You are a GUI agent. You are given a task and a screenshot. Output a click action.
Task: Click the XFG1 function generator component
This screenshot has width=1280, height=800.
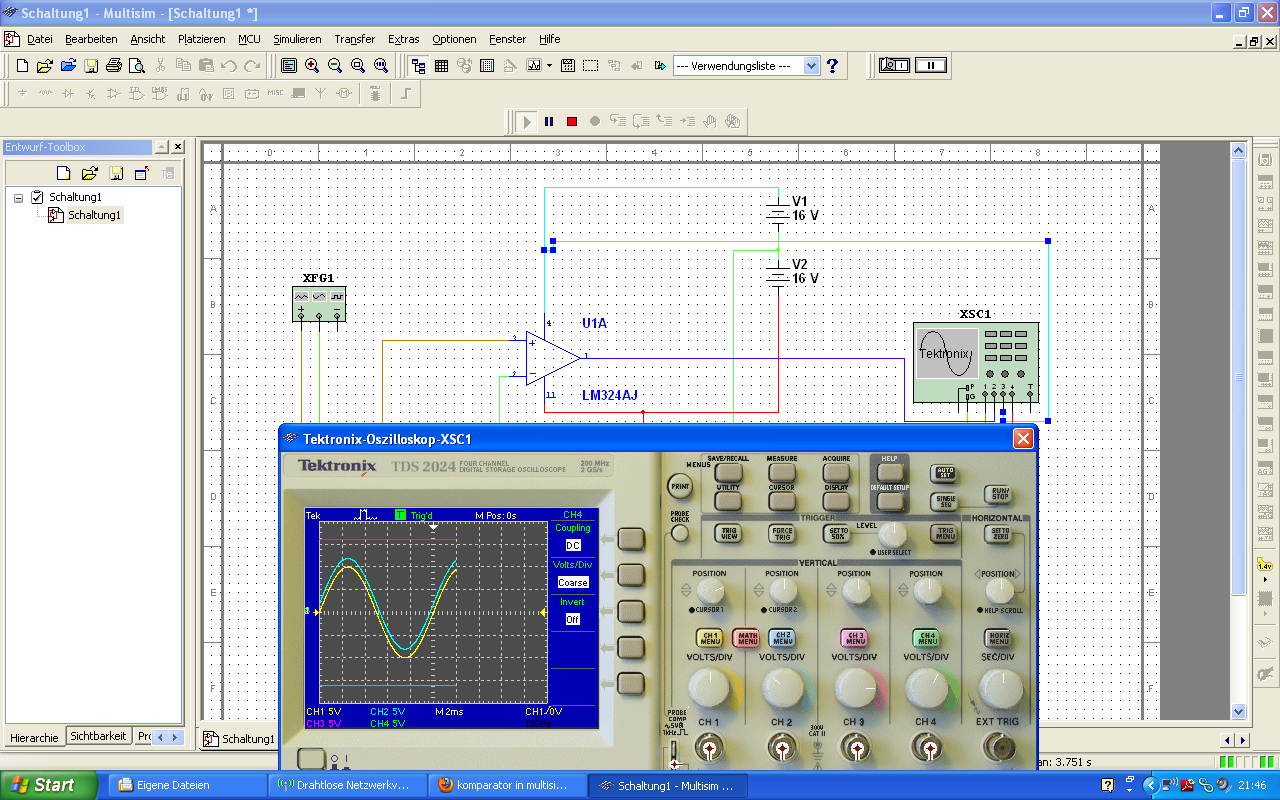pyautogui.click(x=319, y=303)
